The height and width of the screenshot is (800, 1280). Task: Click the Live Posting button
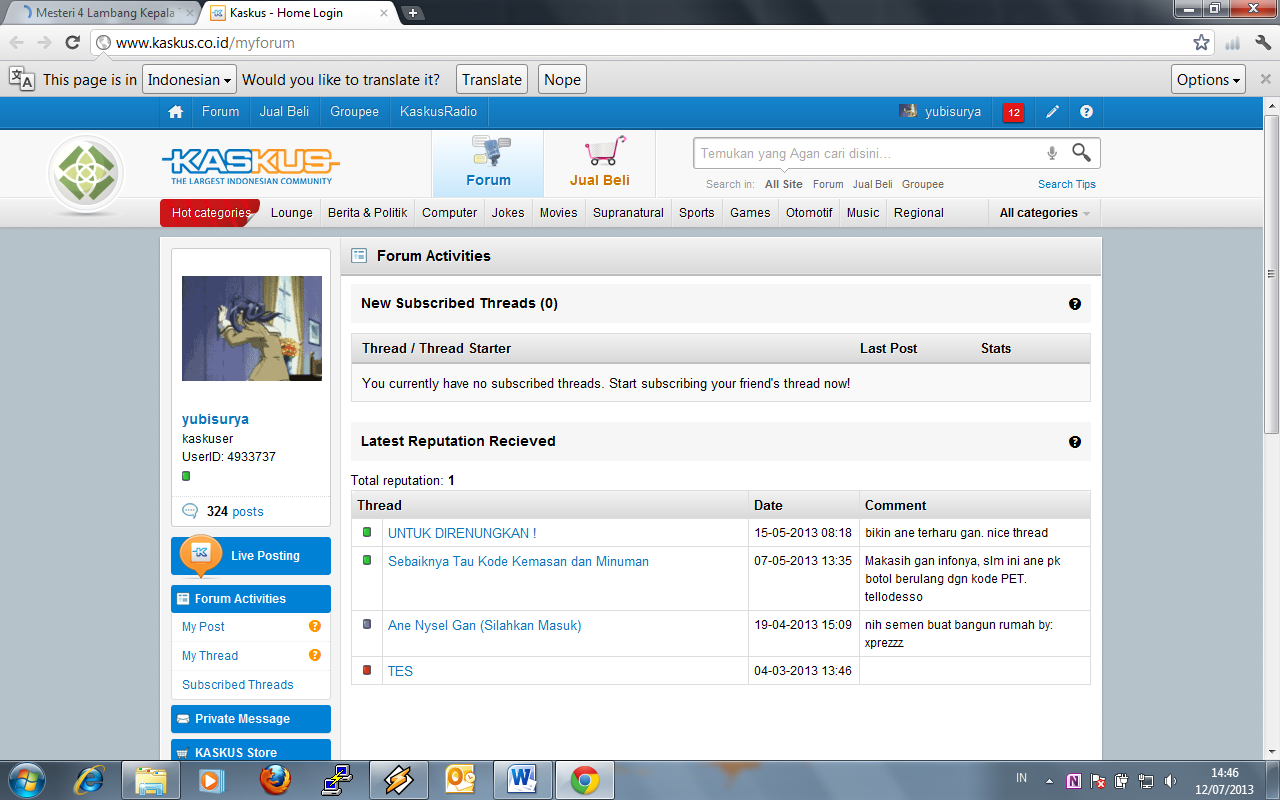pos(251,556)
